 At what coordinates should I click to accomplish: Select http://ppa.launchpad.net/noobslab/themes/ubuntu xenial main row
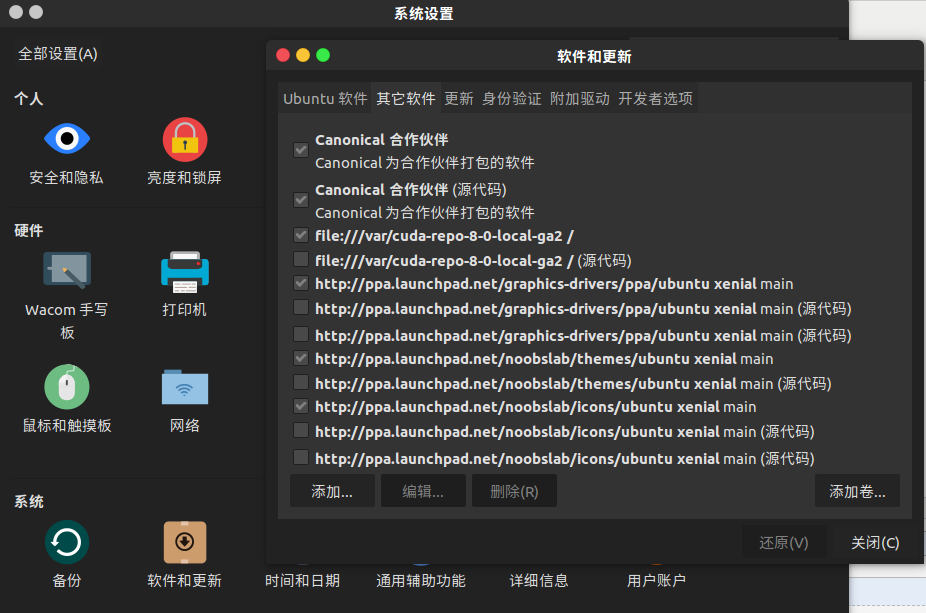(544, 358)
